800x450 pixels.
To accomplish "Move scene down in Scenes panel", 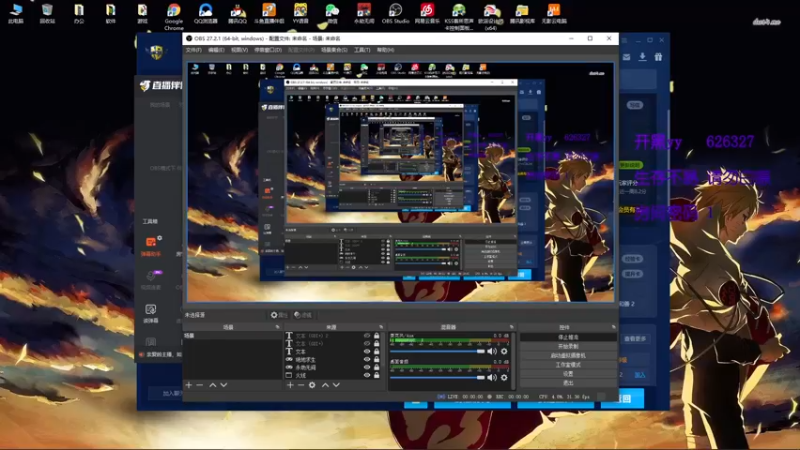I will 223,385.
